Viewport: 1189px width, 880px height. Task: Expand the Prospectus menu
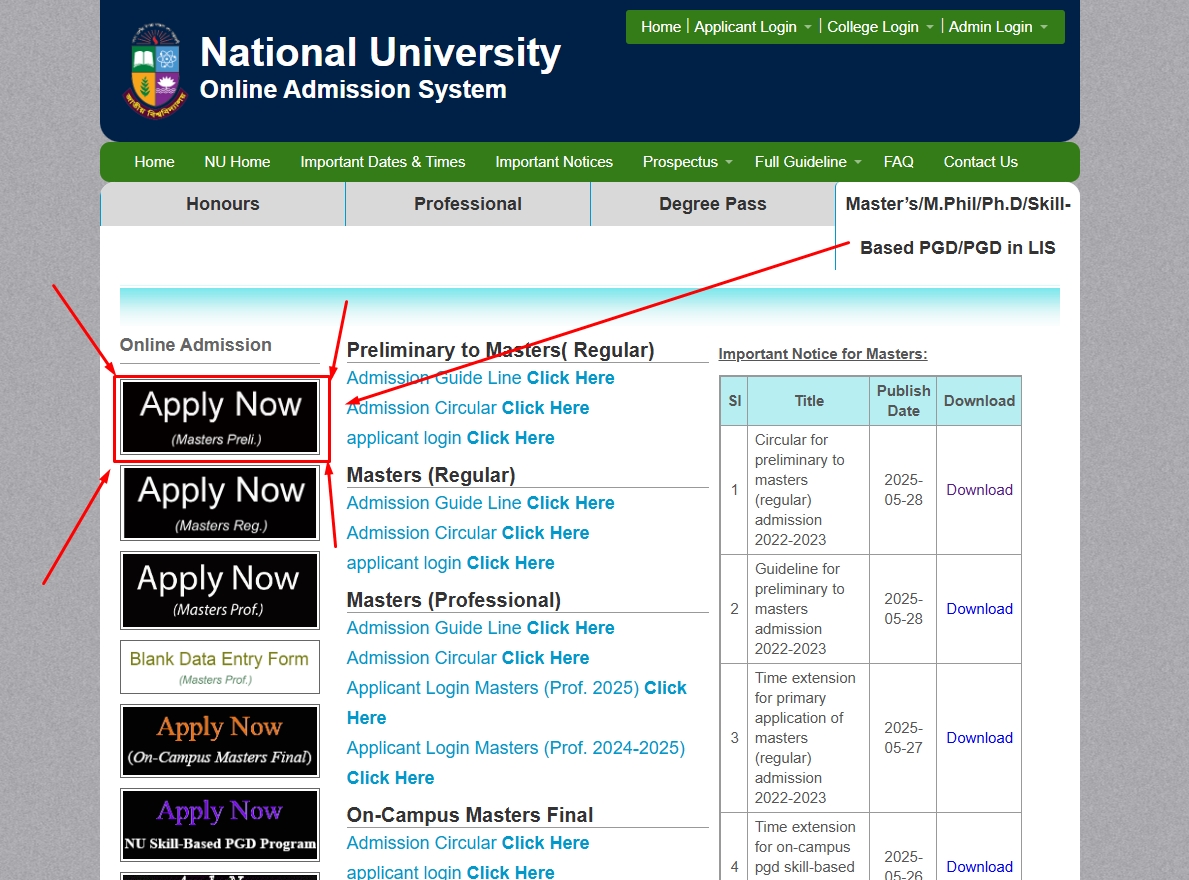point(687,162)
